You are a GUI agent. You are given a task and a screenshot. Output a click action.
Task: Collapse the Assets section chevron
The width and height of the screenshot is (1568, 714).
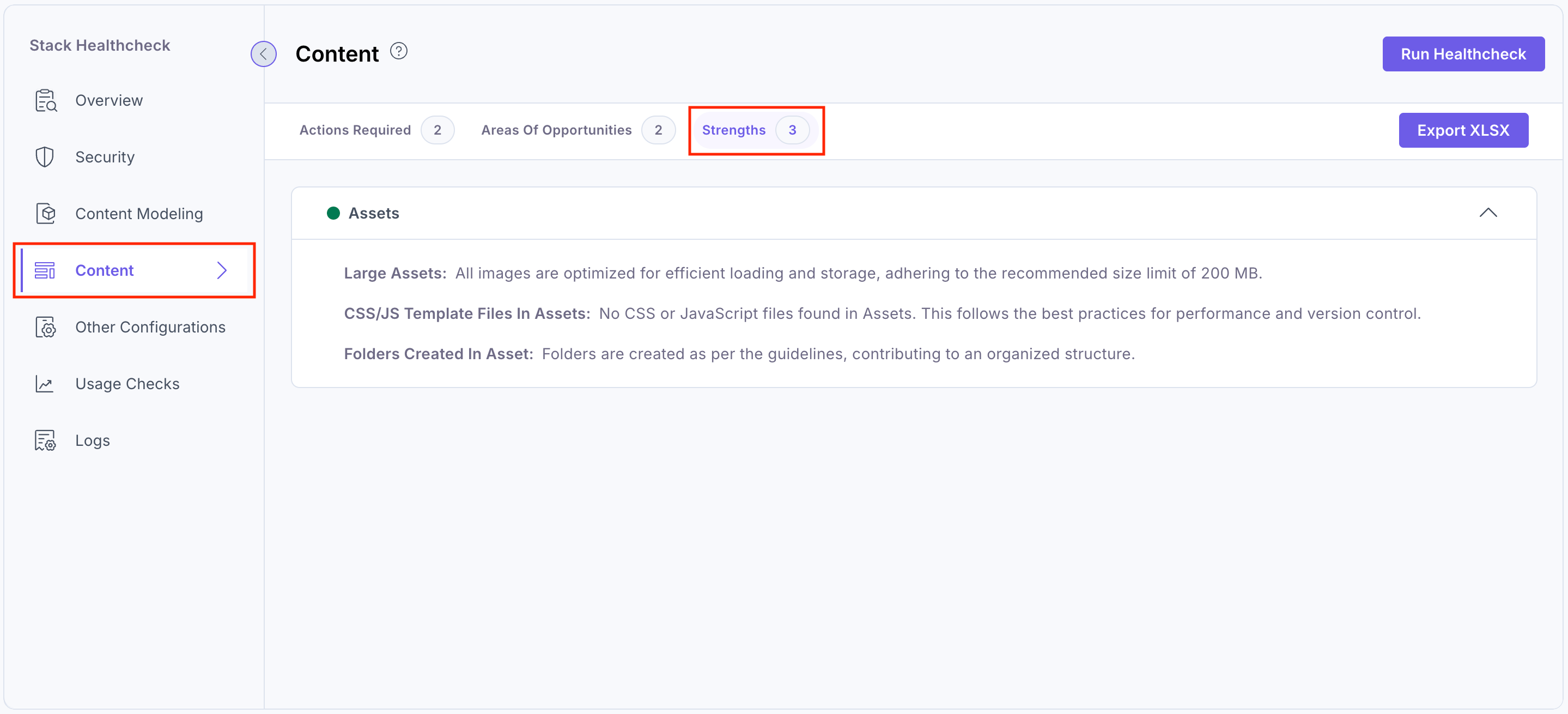click(1488, 213)
